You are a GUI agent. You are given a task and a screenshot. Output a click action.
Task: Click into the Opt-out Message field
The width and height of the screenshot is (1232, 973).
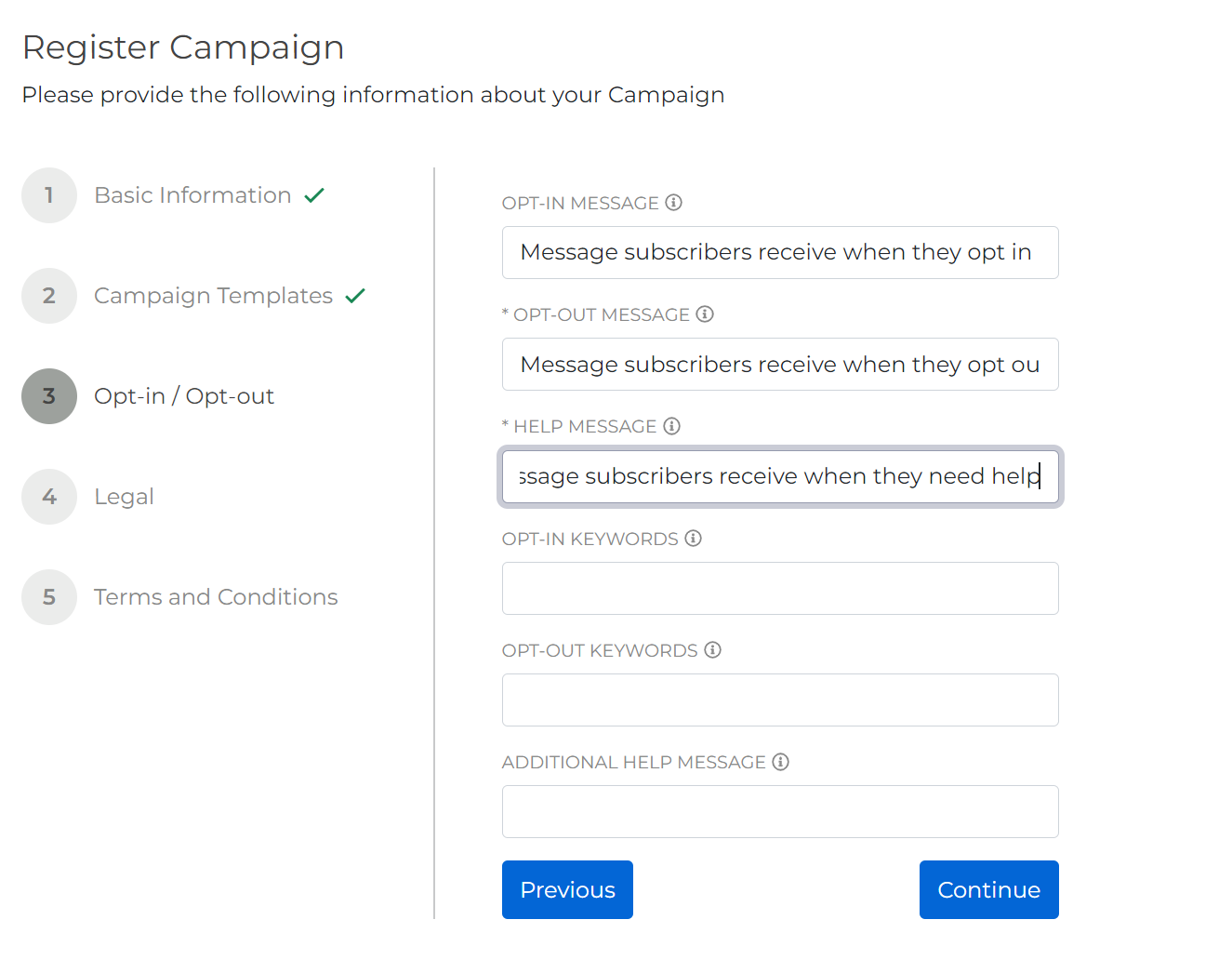pos(779,365)
